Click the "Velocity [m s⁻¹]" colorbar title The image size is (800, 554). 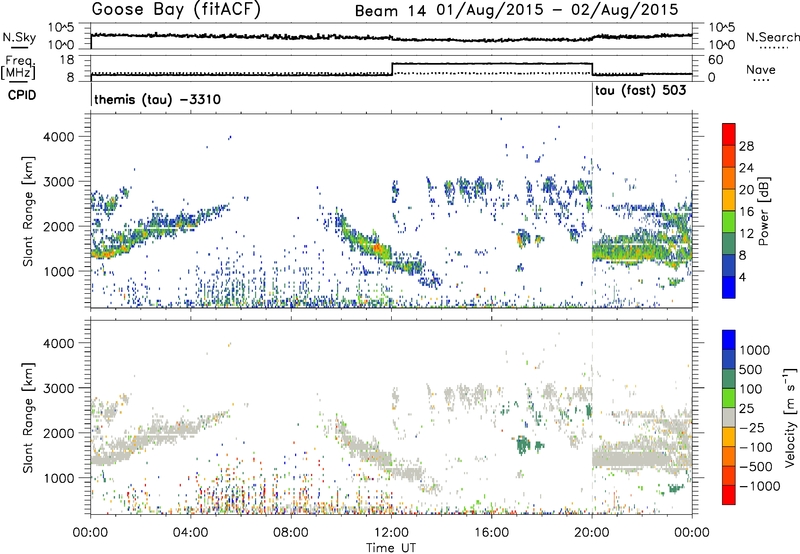(790, 417)
